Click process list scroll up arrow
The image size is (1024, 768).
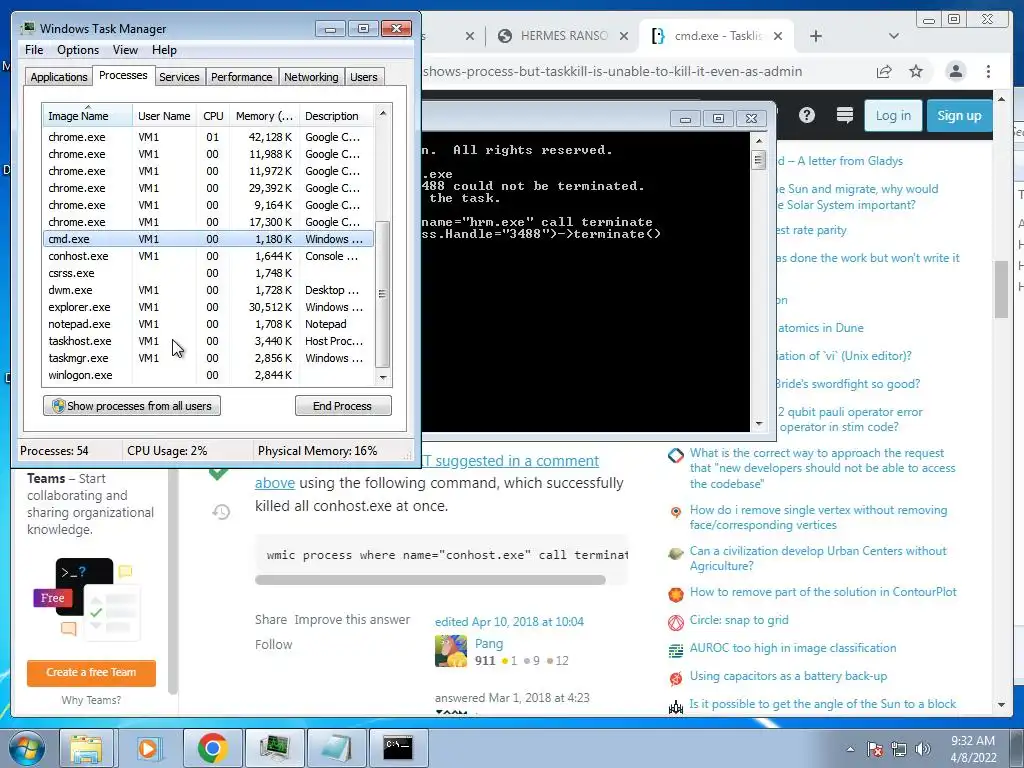(x=383, y=113)
